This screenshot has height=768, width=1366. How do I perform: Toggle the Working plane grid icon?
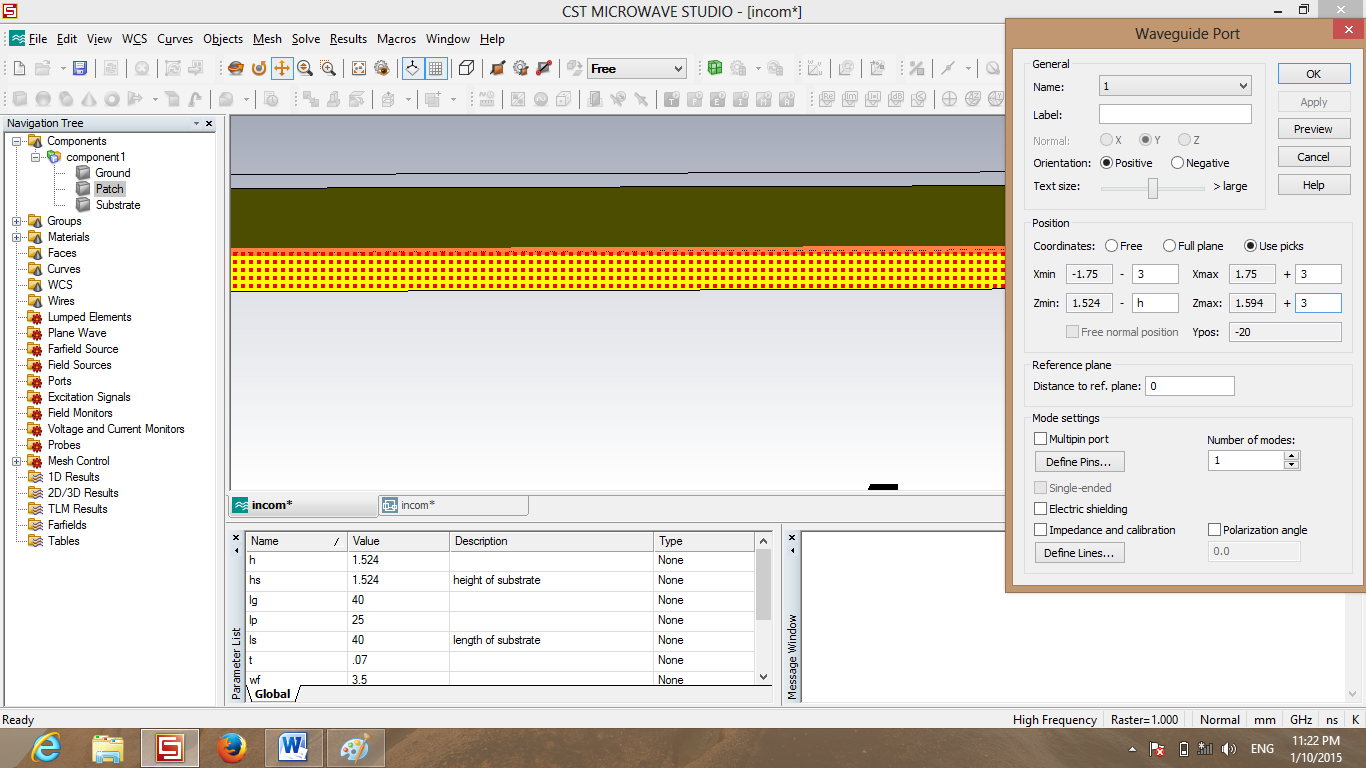pyautogui.click(x=436, y=68)
